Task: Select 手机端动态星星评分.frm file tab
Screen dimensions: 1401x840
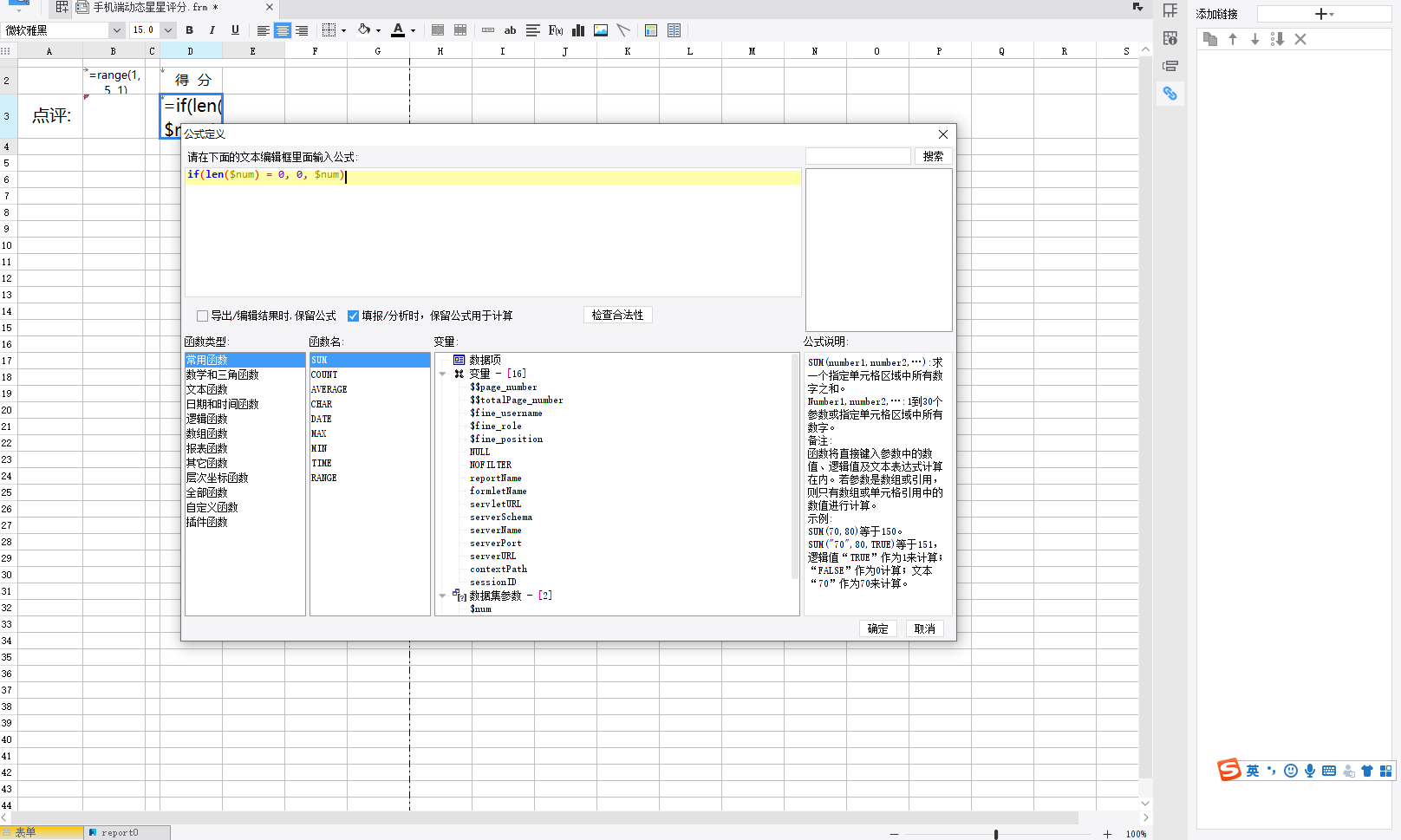Action: click(x=155, y=7)
